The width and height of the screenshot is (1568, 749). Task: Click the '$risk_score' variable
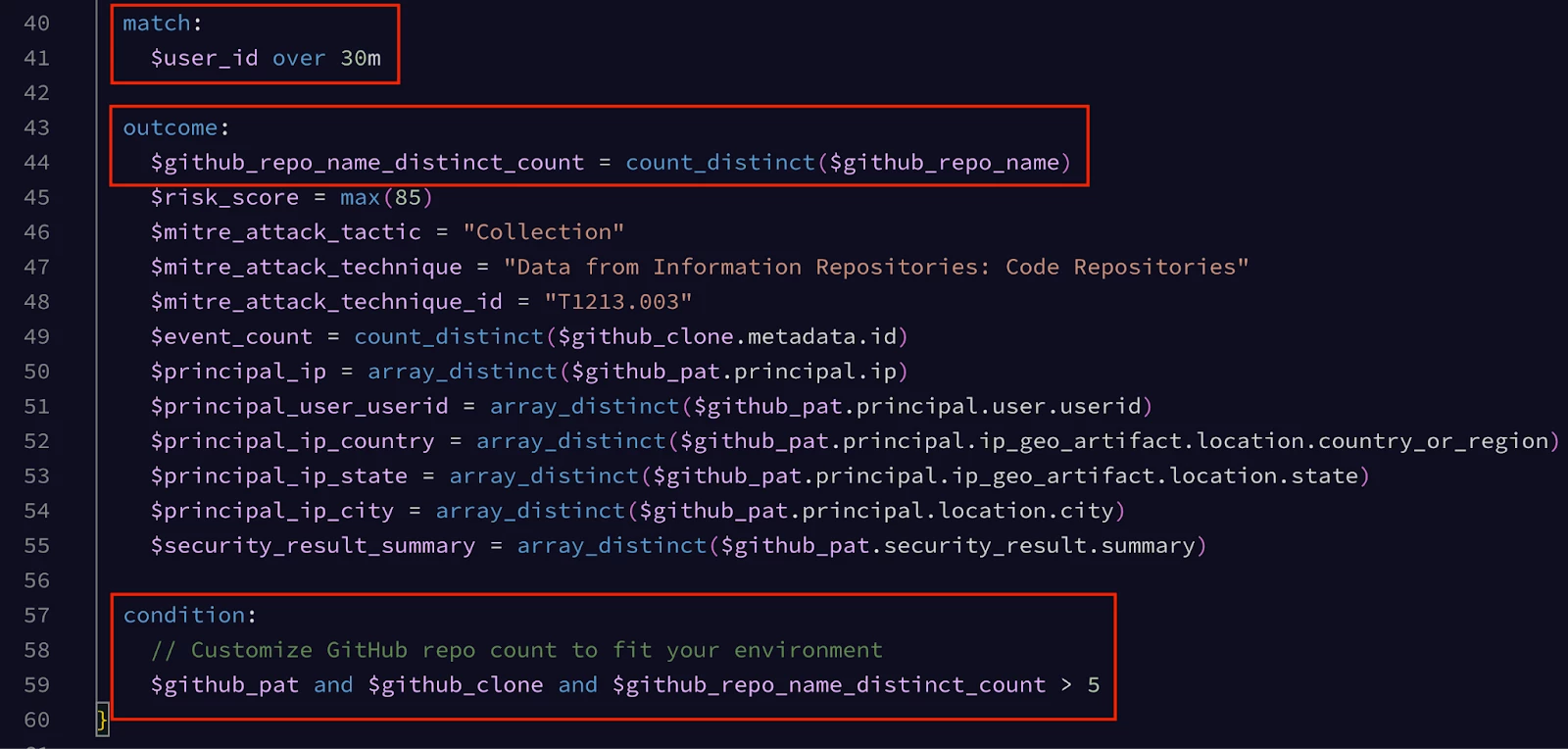coord(224,198)
